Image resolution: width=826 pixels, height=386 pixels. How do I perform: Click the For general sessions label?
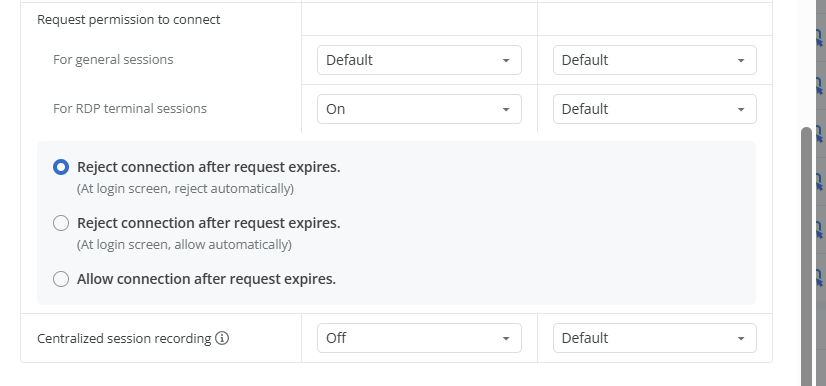113,60
